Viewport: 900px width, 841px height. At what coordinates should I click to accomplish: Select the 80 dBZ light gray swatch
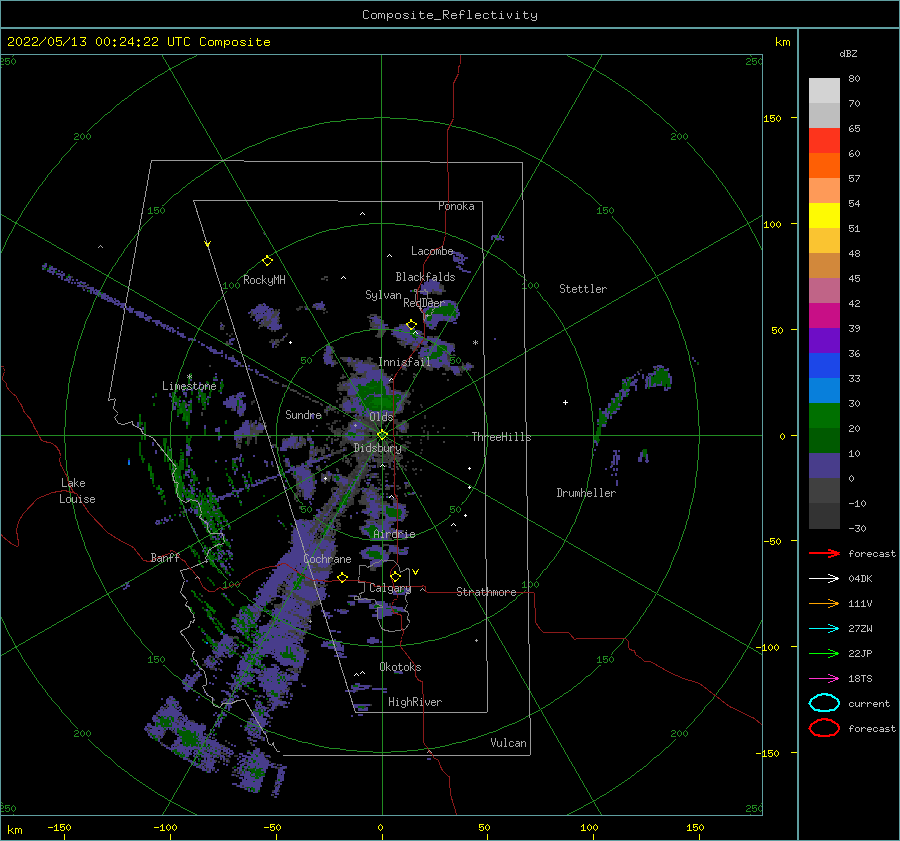824,91
